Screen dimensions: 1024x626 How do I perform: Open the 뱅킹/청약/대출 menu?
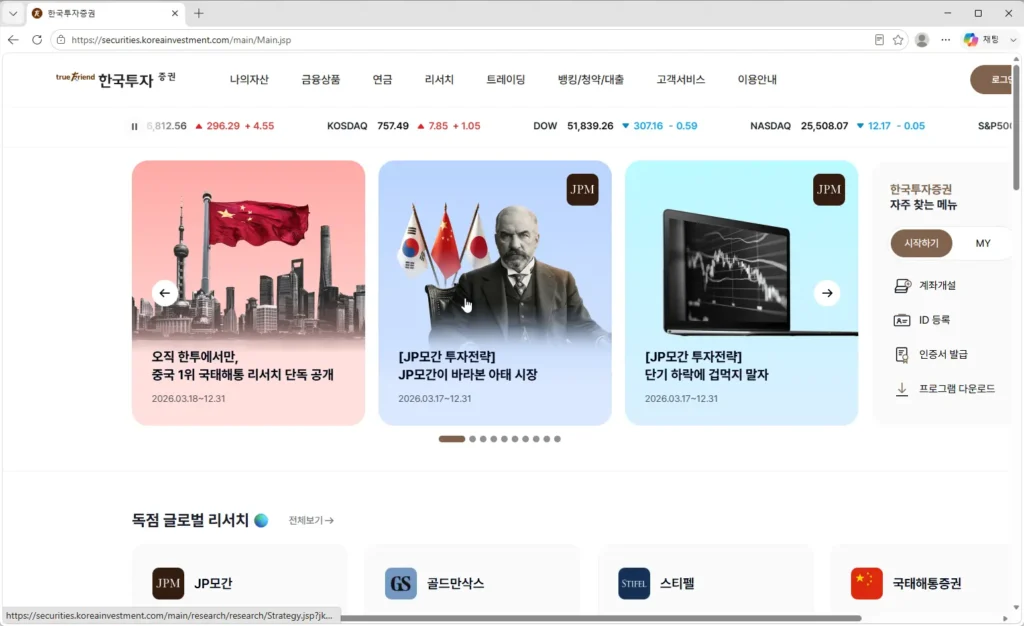point(590,80)
